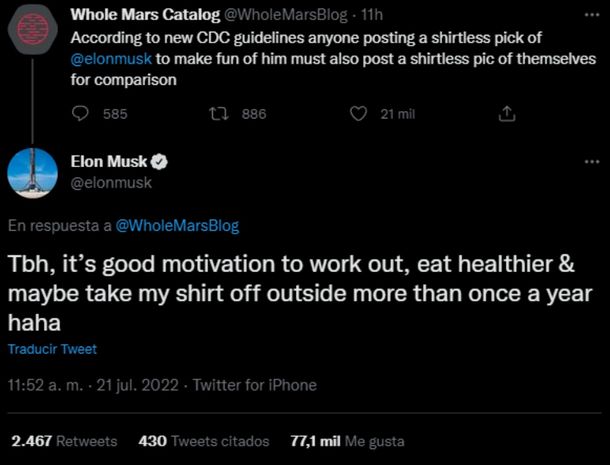Click the reply icon under Whole Mars tweet

click(83, 115)
